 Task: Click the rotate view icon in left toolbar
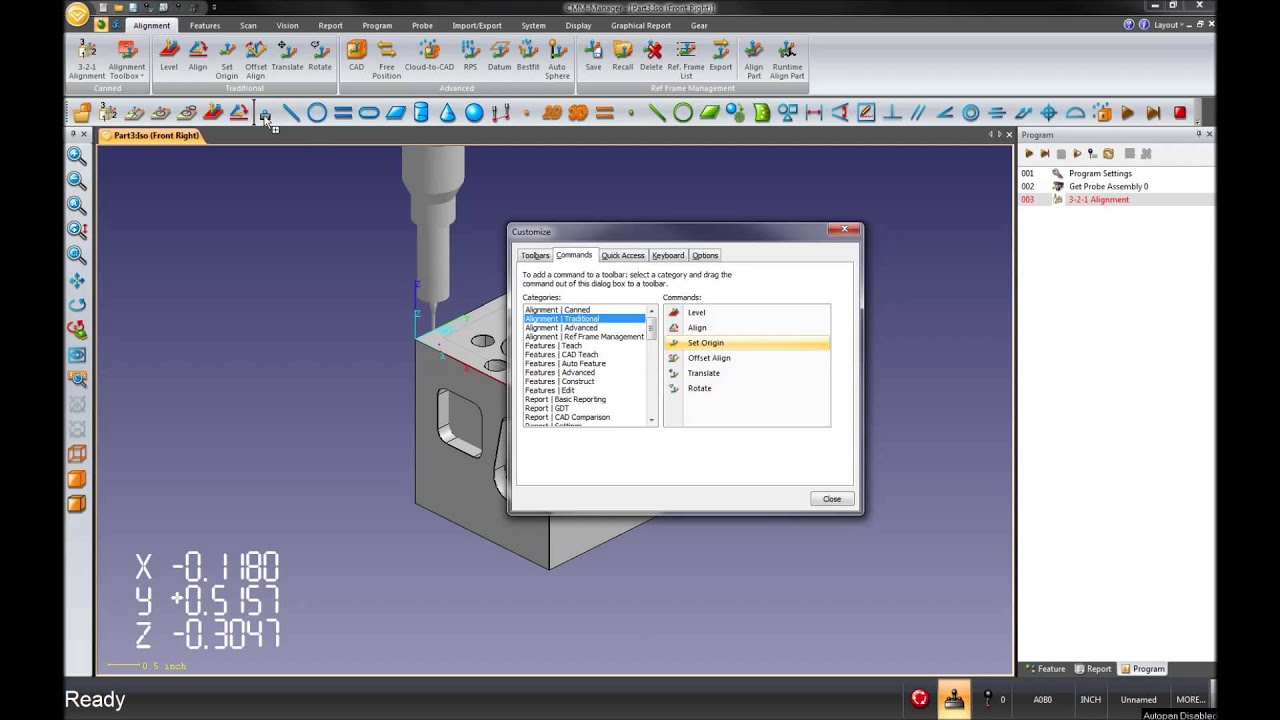(76, 305)
